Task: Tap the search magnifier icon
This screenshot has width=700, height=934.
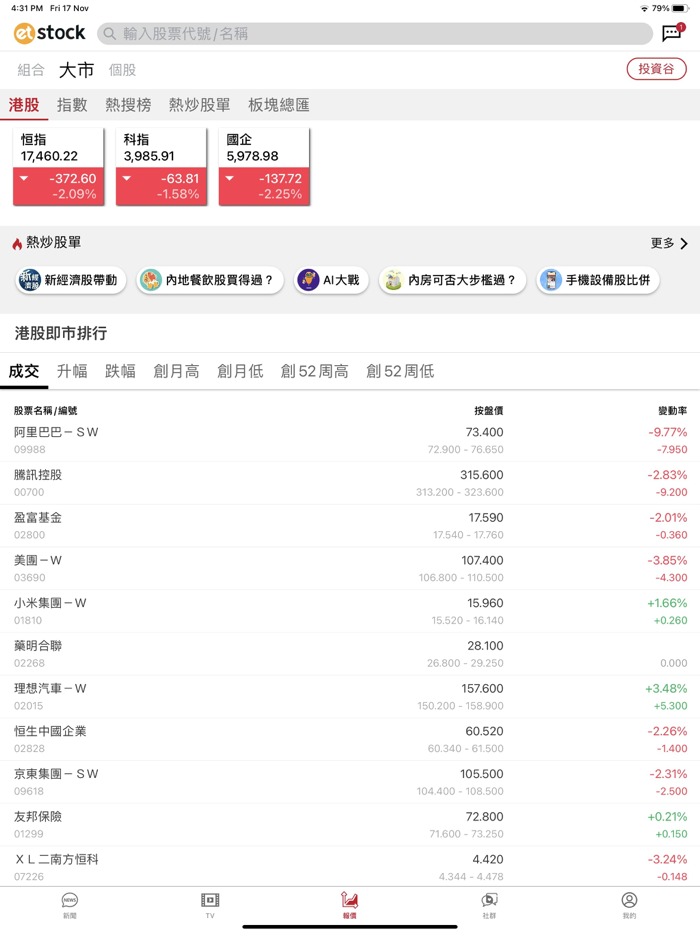Action: click(110, 34)
